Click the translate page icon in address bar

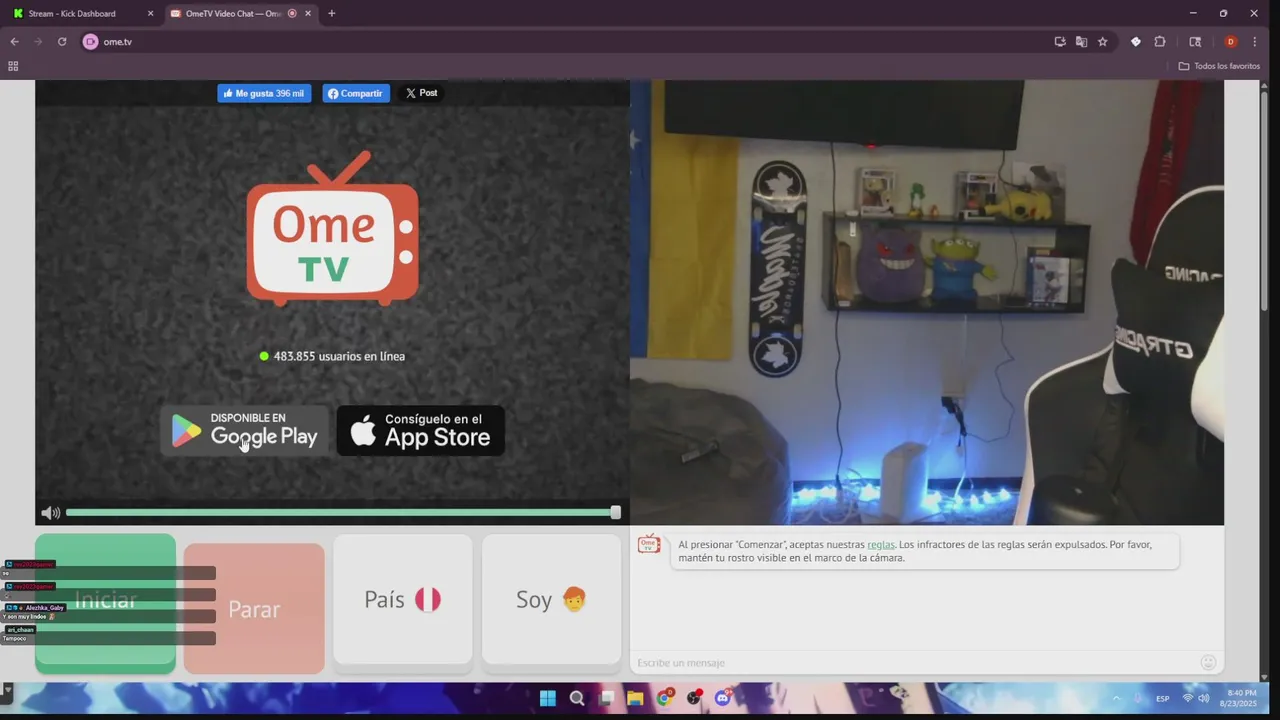tap(1081, 42)
